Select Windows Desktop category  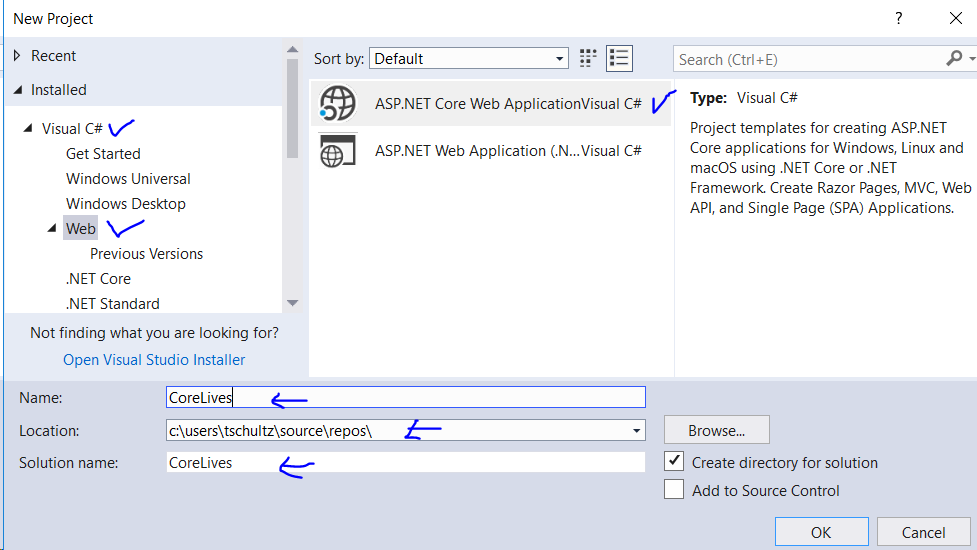point(126,204)
